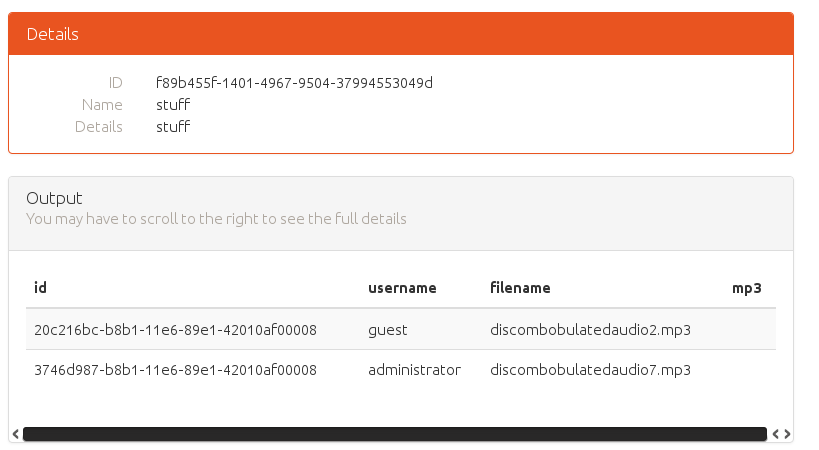Click the "mp3" column header
Viewport: 819px width, 450px height.
point(747,288)
